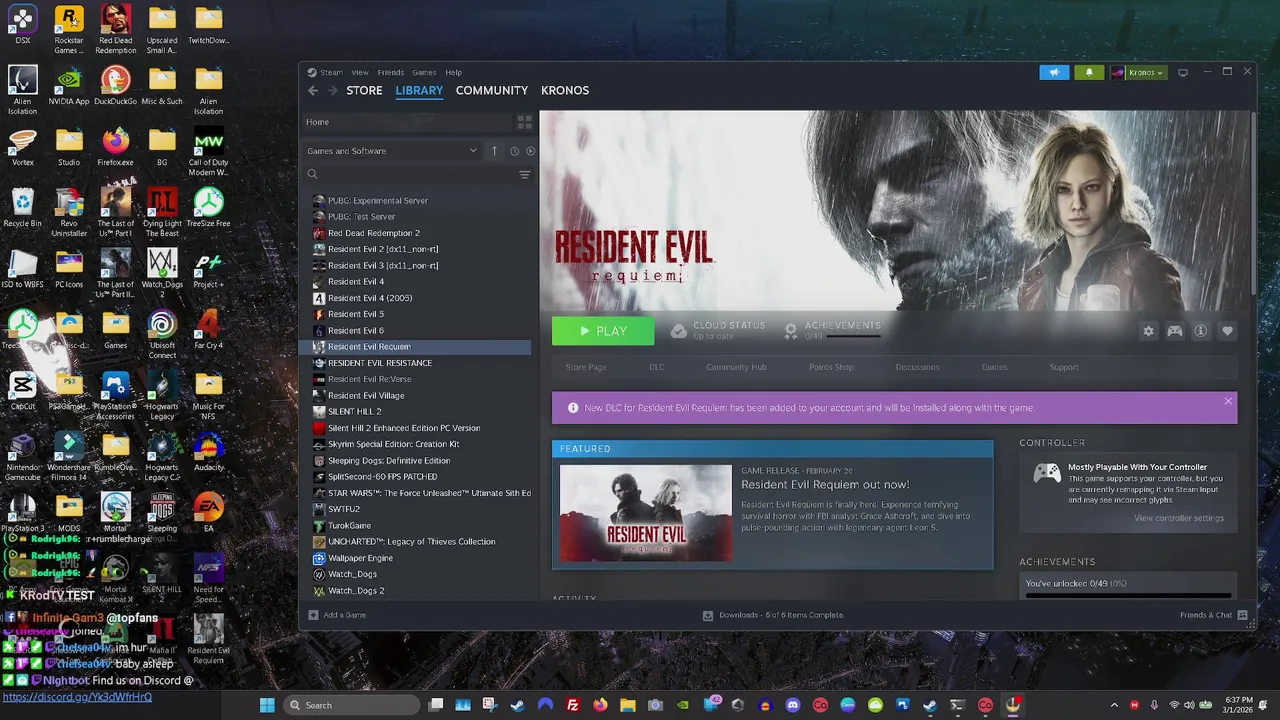The image size is (1280, 720).
Task: Open View controller settings link
Action: 1179,518
